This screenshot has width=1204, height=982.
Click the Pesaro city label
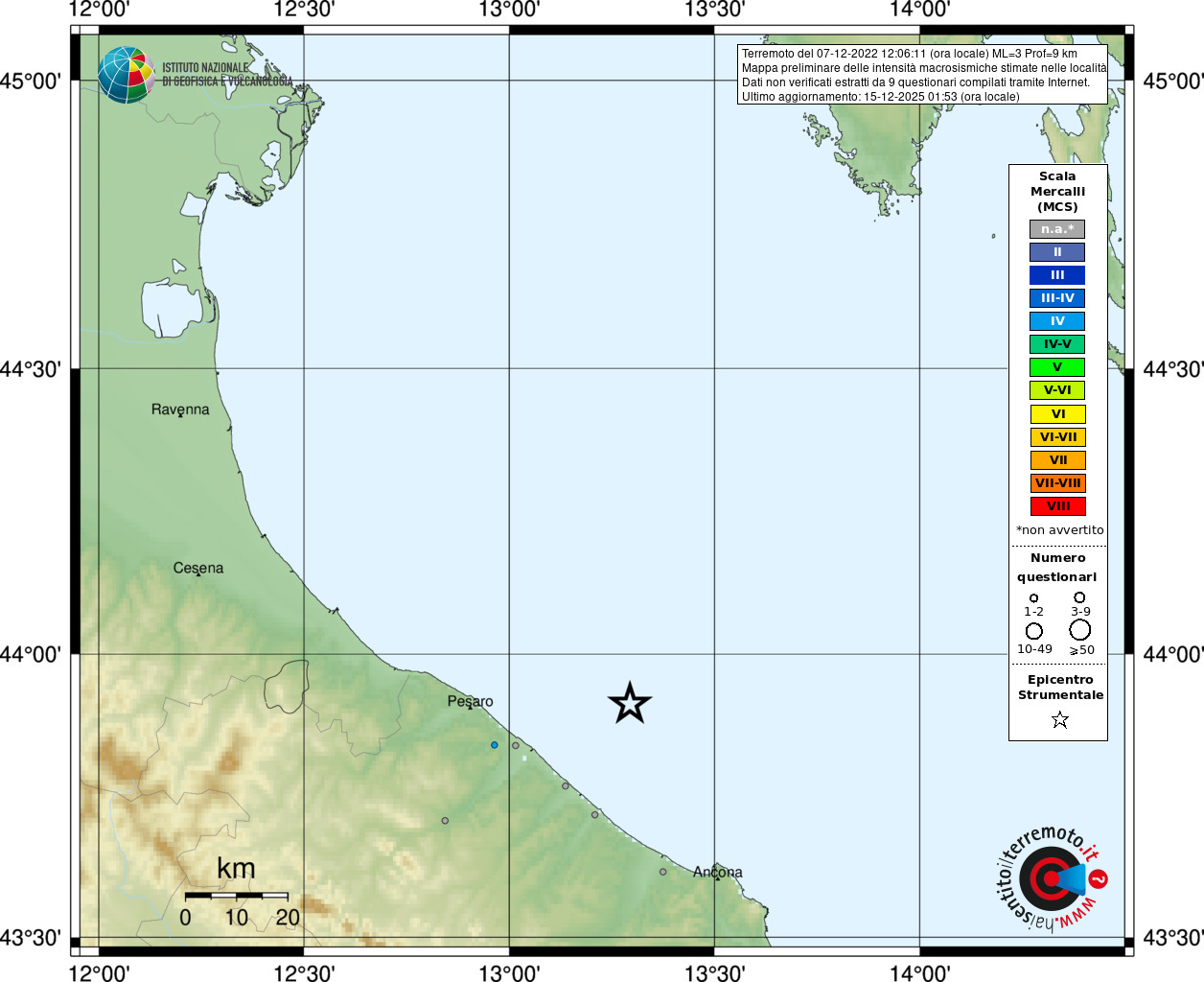[x=471, y=702]
